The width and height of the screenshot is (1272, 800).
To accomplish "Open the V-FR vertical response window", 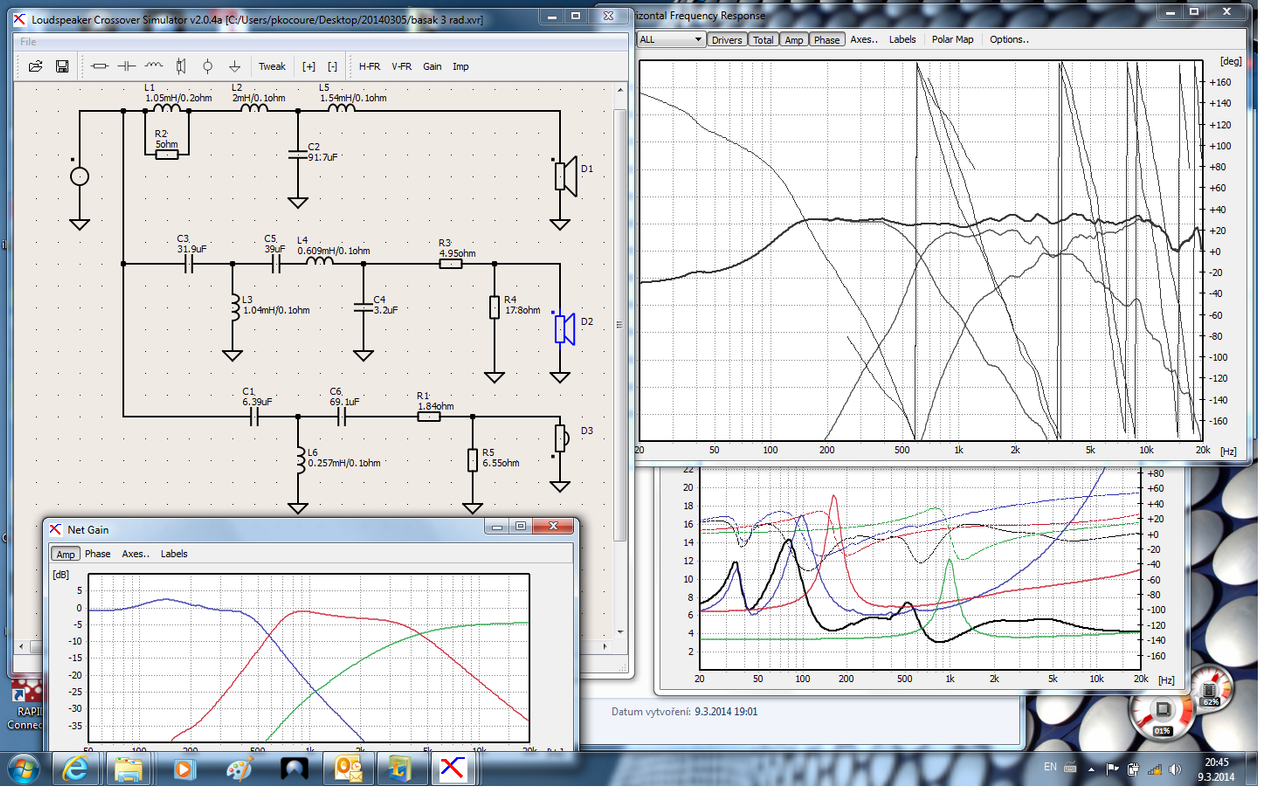I will [401, 67].
